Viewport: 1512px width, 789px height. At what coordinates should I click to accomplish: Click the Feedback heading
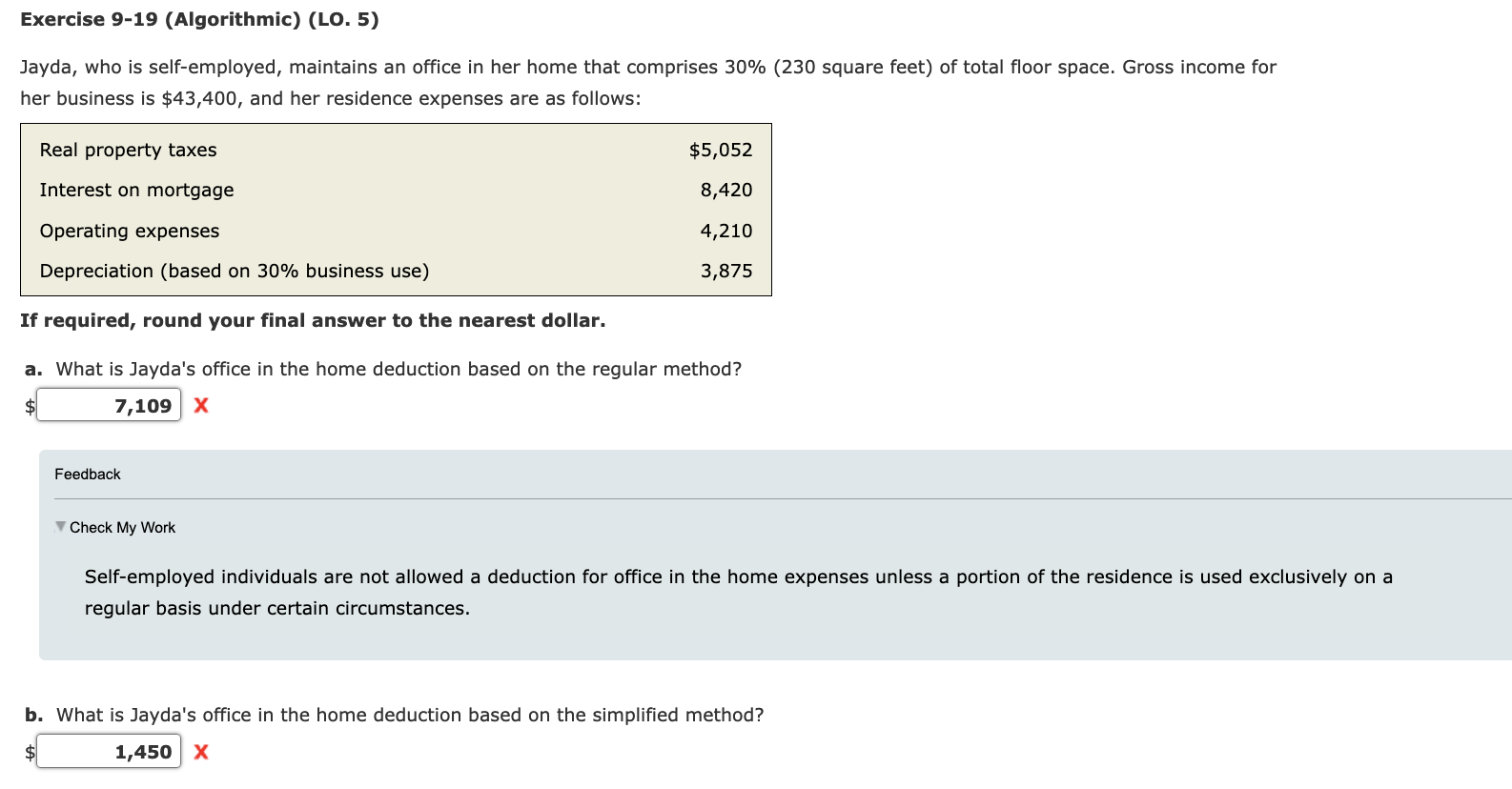(88, 475)
